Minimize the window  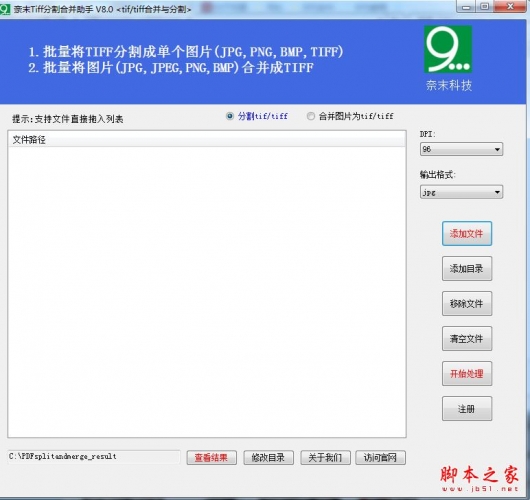[x=466, y=7]
